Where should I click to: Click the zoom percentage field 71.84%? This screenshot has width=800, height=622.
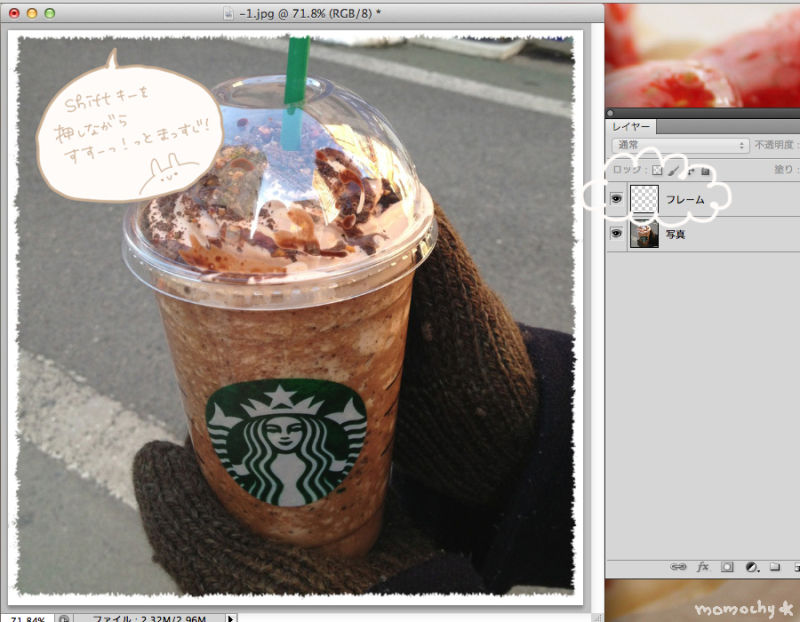(27, 618)
